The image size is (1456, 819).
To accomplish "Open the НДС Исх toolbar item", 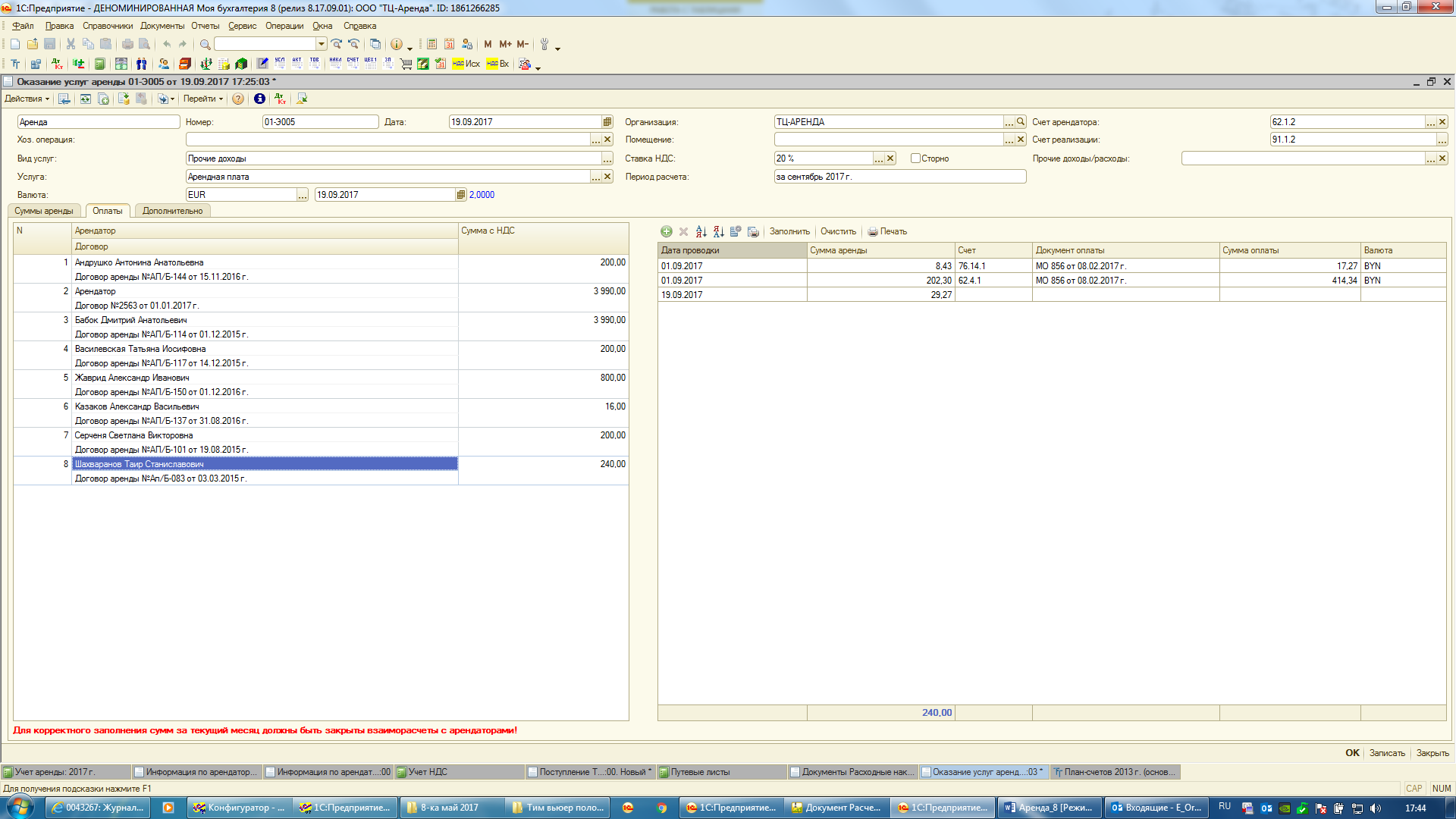I will coord(466,64).
